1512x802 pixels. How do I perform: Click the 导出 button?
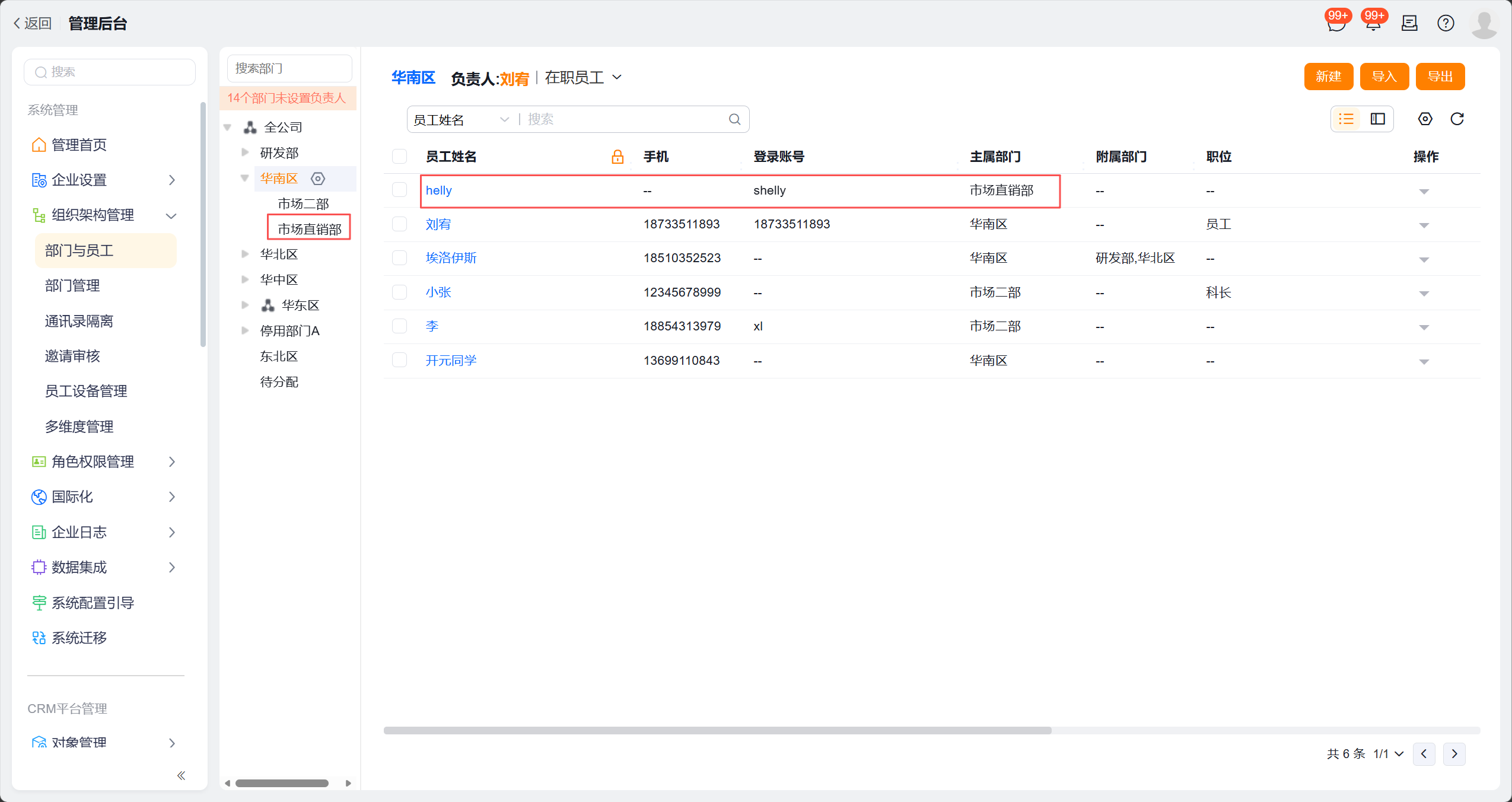[1440, 77]
